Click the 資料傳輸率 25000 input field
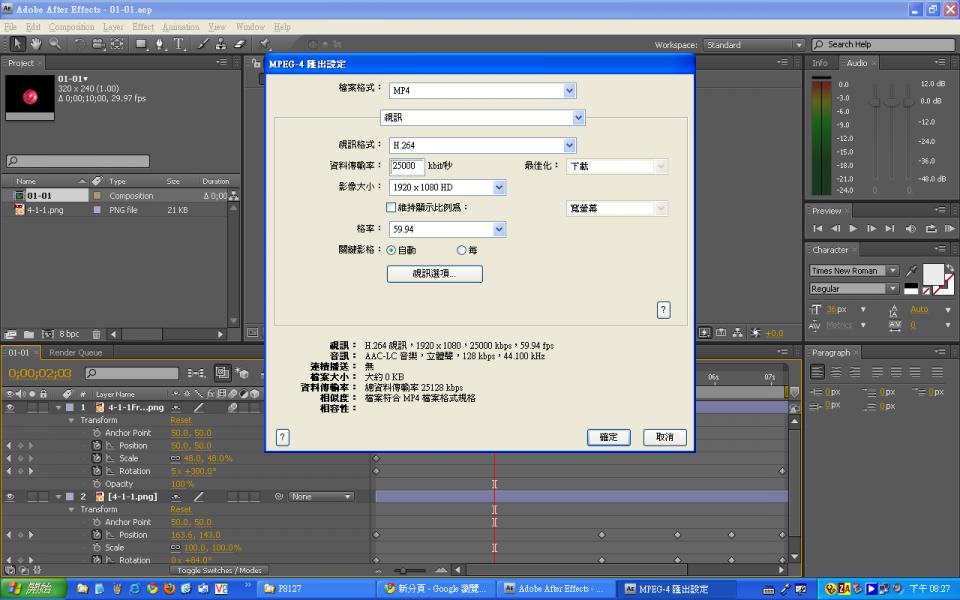The height and width of the screenshot is (600, 960). 406,166
